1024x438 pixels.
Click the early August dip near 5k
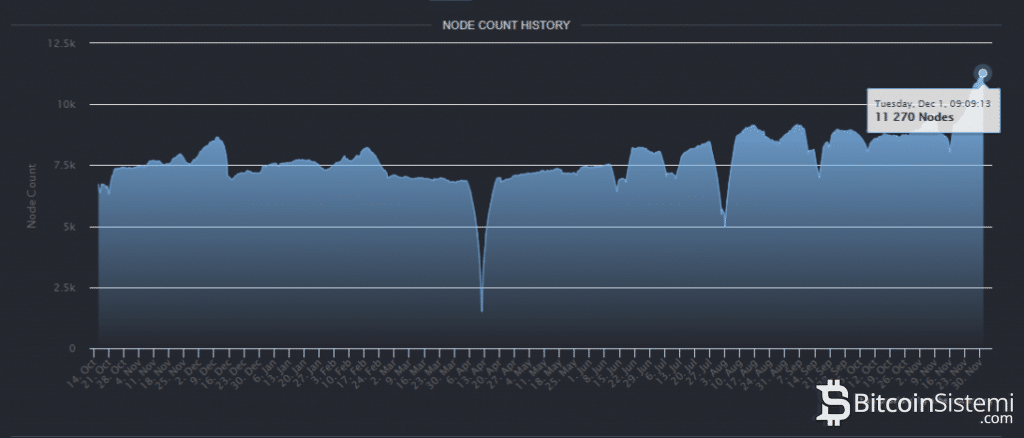(x=724, y=226)
